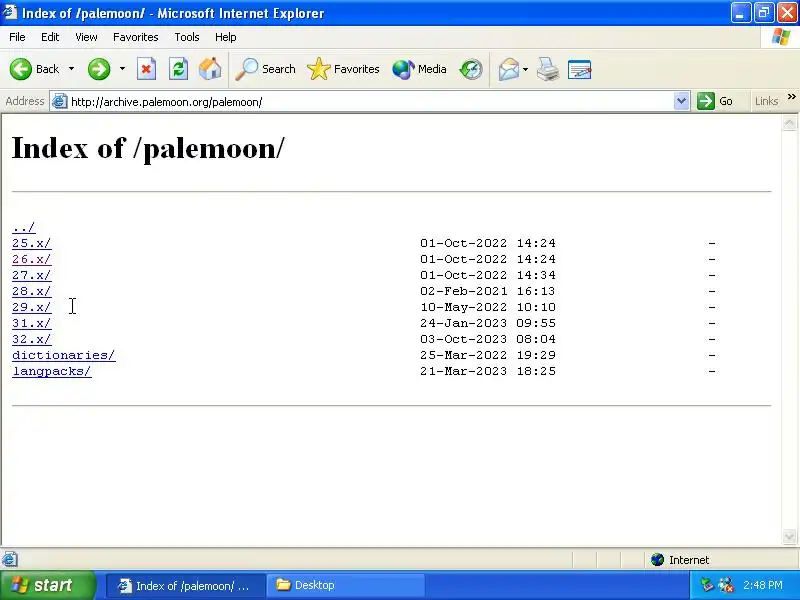Click the status bar page icon
The width and height of the screenshot is (800, 600).
[10, 560]
